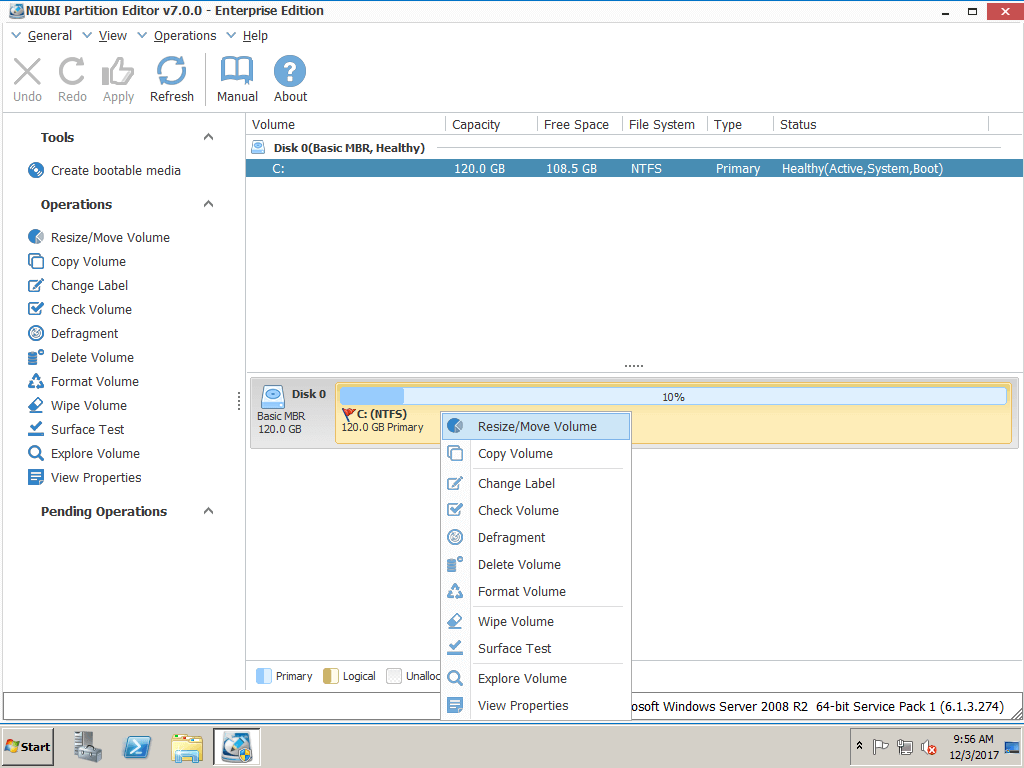Image resolution: width=1024 pixels, height=768 pixels.
Task: Click Defragment text in Operations sidebar
Action: 84,334
